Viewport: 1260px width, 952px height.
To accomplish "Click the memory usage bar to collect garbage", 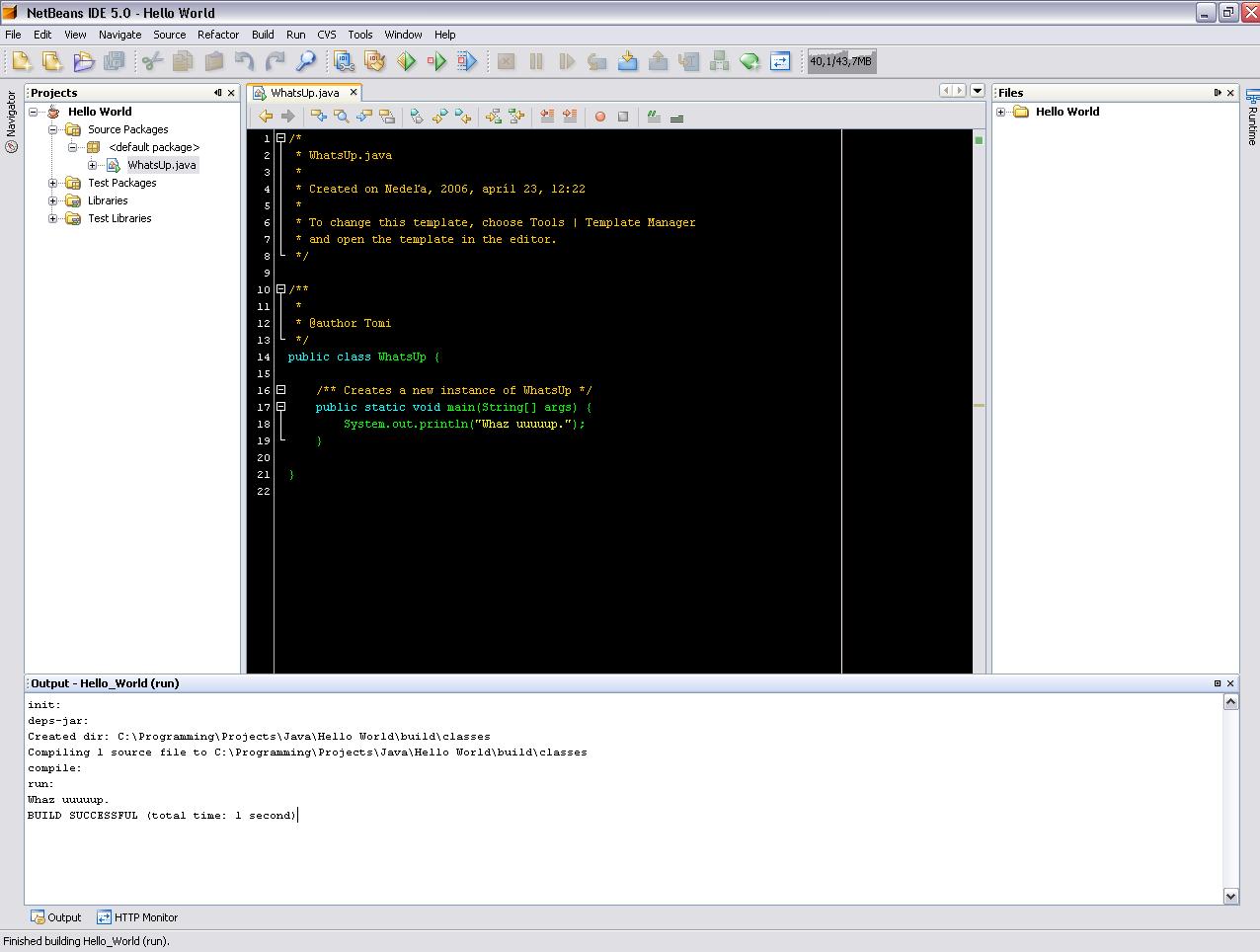I will pos(841,61).
